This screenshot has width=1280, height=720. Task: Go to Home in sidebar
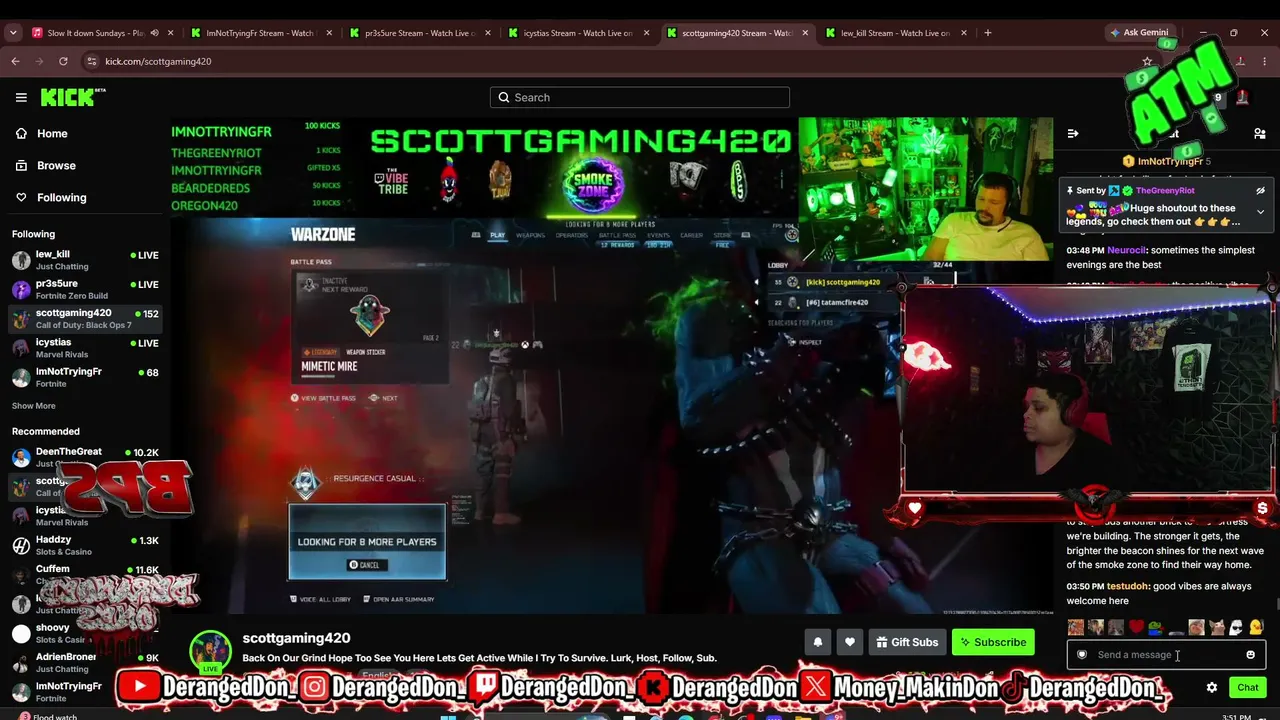tap(52, 133)
